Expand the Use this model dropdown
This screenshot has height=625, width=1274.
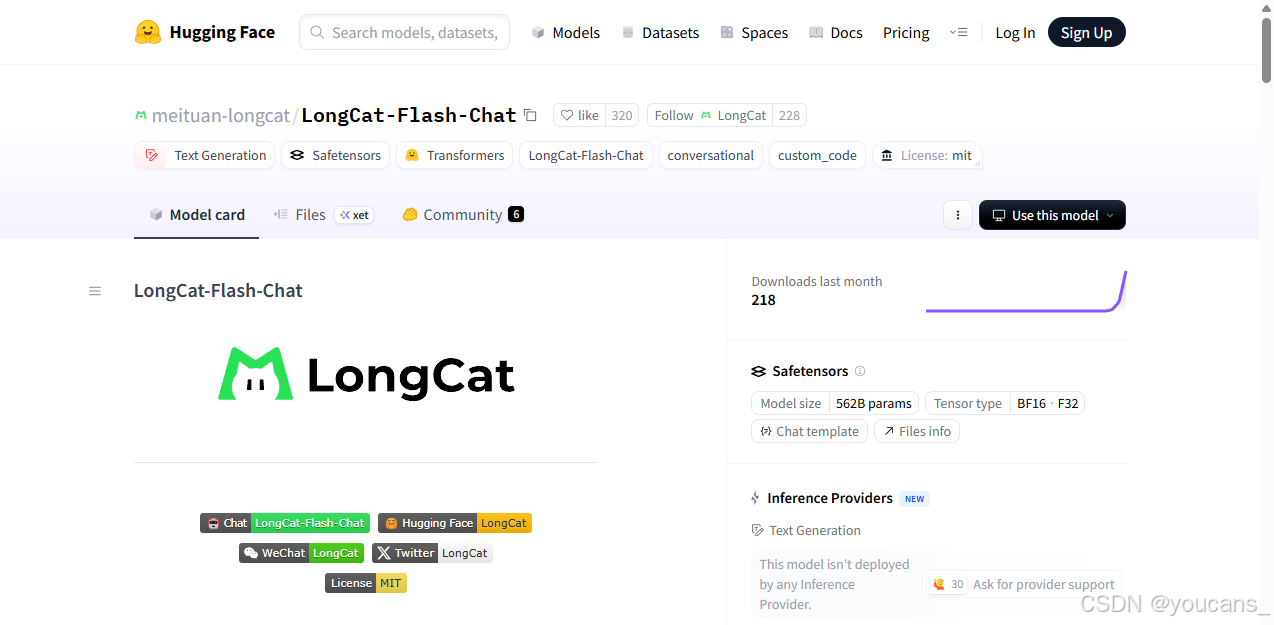coord(1051,214)
